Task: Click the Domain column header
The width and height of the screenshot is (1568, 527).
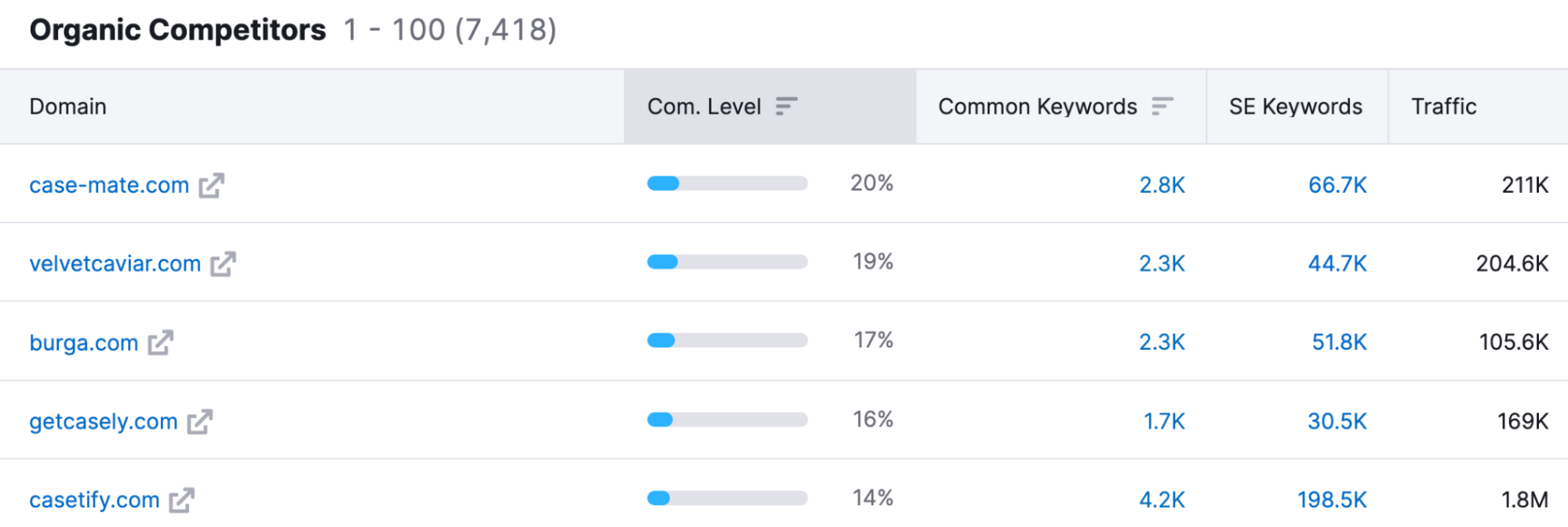Action: pyautogui.click(x=68, y=107)
